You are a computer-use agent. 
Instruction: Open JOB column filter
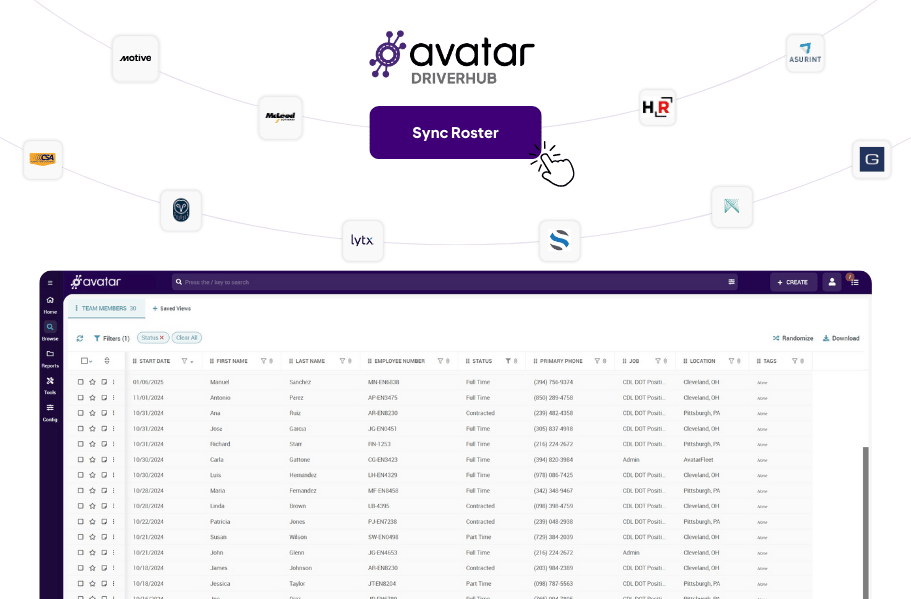pyautogui.click(x=658, y=361)
